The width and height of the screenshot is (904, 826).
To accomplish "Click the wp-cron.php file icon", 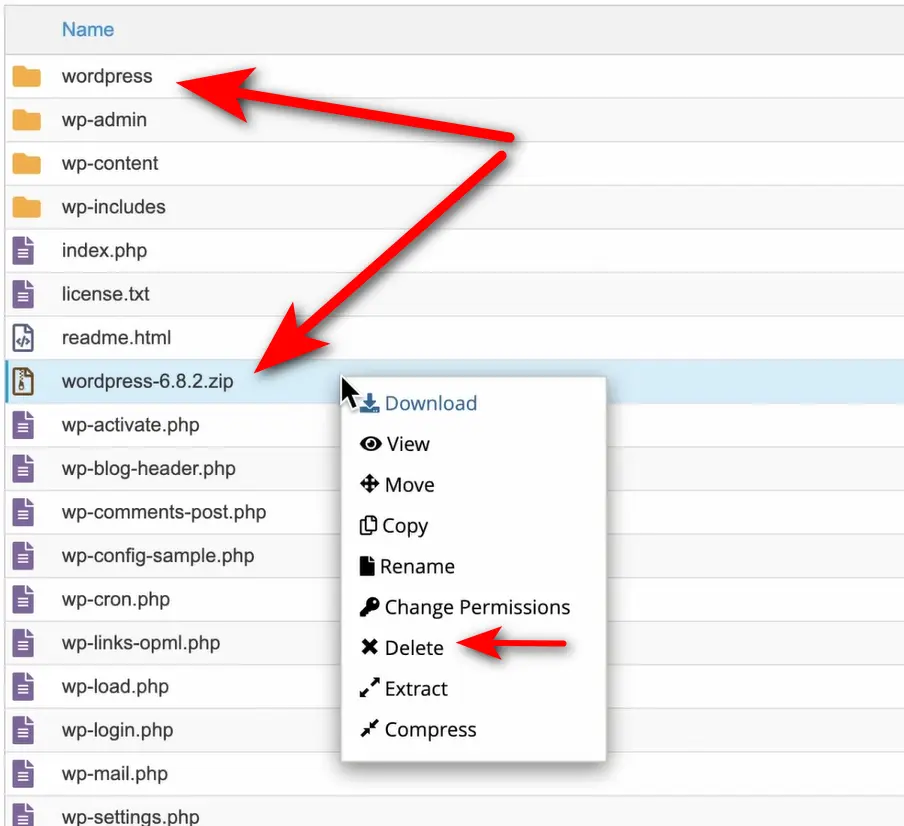I will [23, 600].
